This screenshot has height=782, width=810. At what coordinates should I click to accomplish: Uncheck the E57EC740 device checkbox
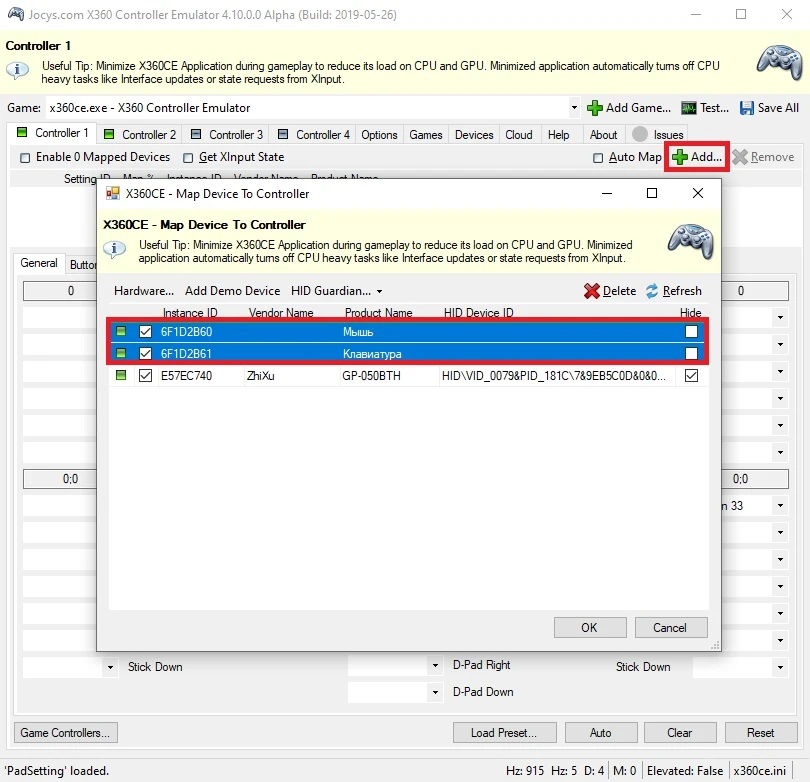click(146, 376)
